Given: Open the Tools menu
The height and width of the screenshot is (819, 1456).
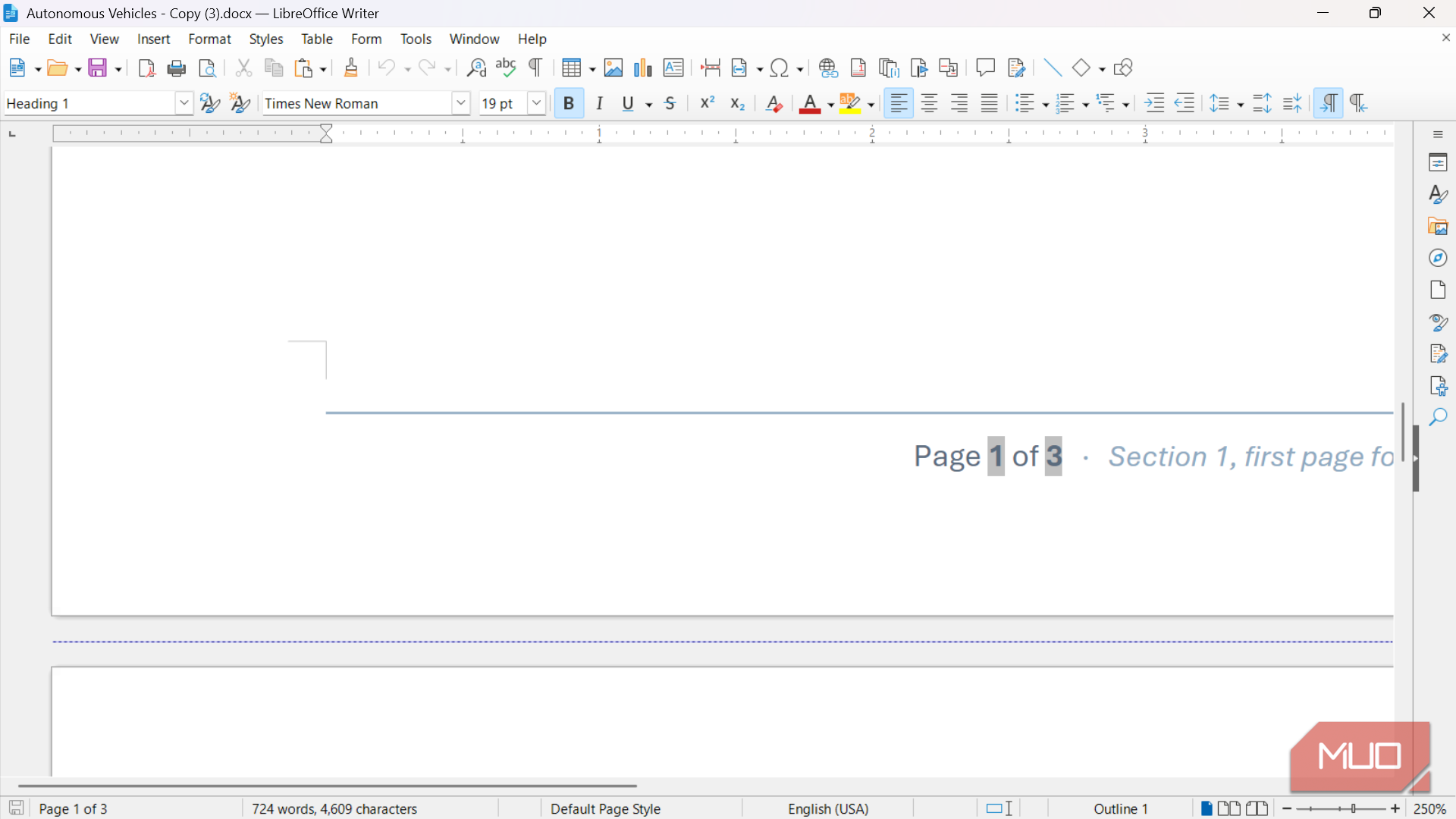Looking at the screenshot, I should (x=416, y=39).
